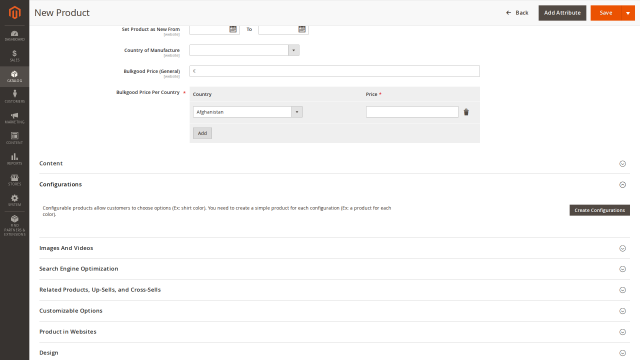The height and width of the screenshot is (360, 640).
Task: Open the Reports sidebar menu
Action: point(14,159)
